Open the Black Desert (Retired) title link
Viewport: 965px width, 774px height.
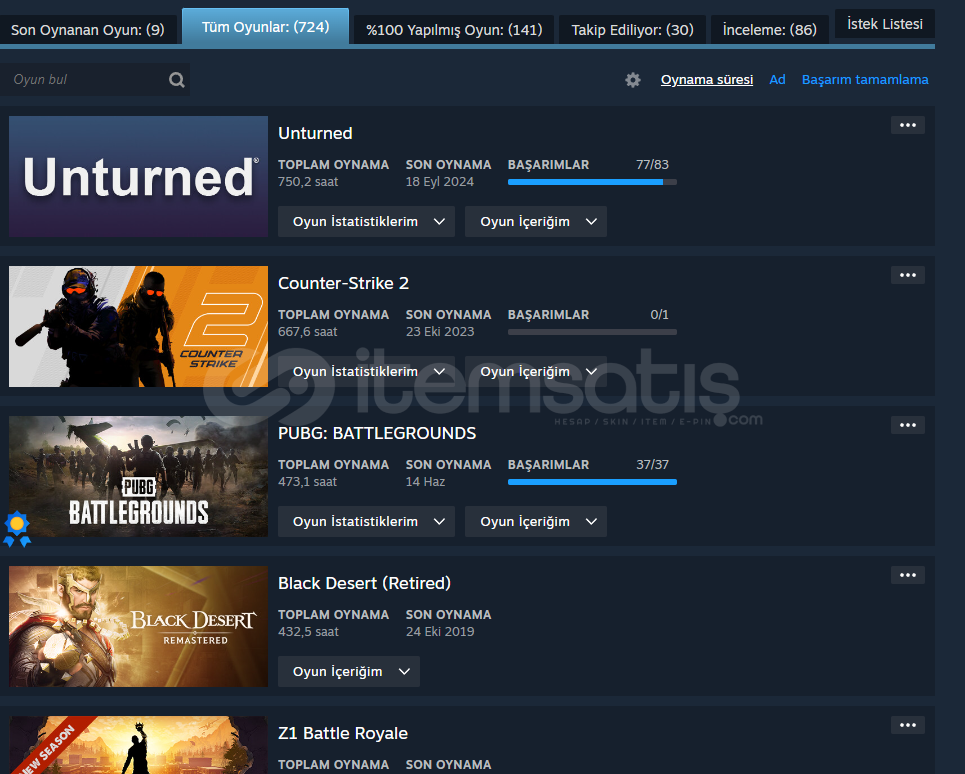(364, 583)
